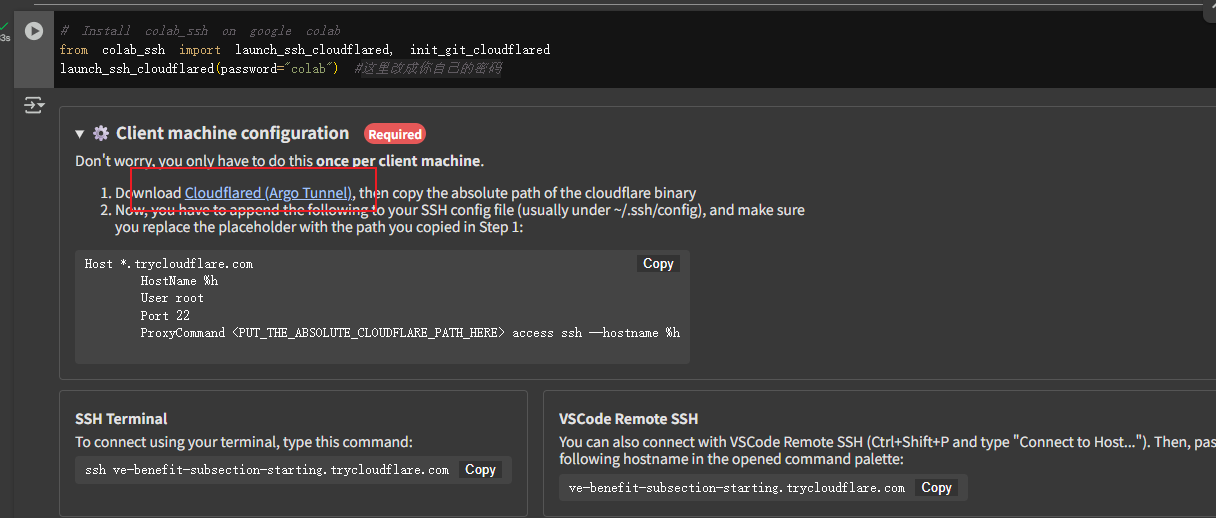1216x518 pixels.
Task: Copy the VSCode Remote SSH hostname
Action: (x=936, y=488)
